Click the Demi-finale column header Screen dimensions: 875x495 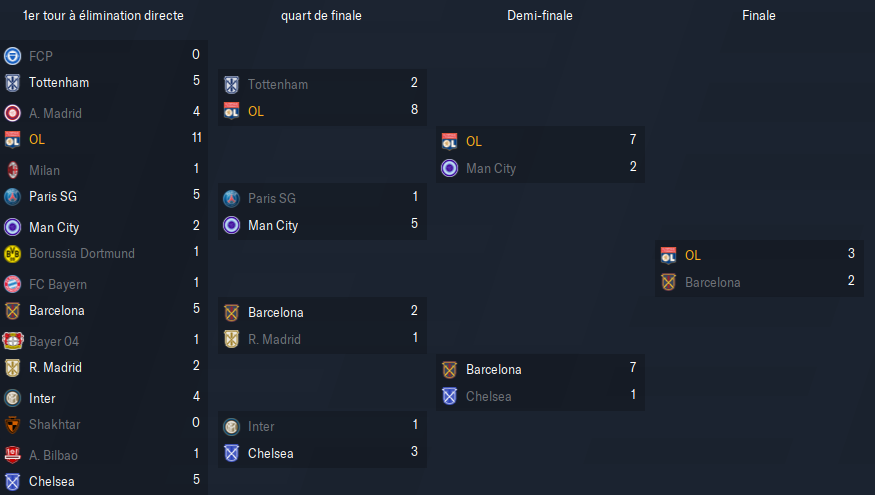pyautogui.click(x=540, y=16)
